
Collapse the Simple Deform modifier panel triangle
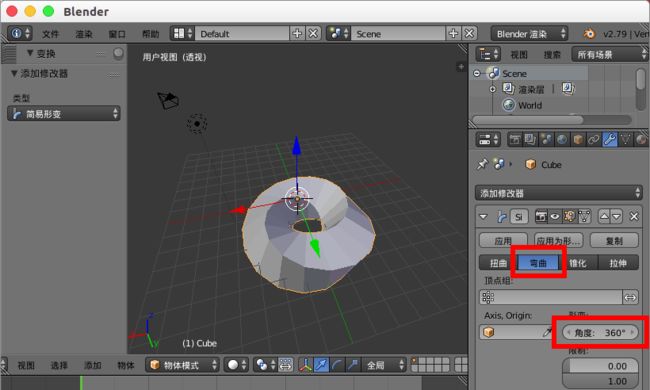click(483, 217)
